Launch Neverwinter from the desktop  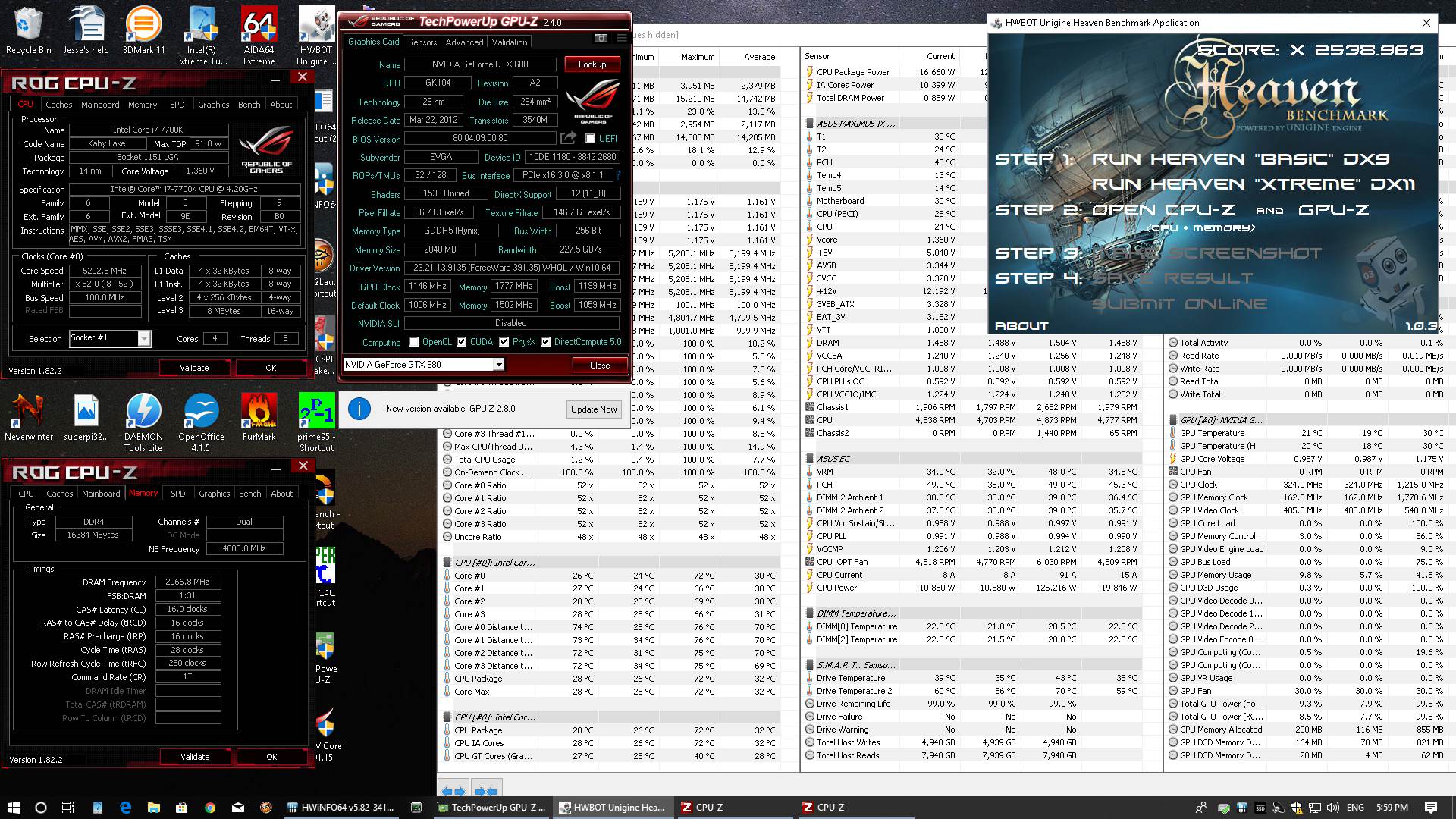pos(29,418)
